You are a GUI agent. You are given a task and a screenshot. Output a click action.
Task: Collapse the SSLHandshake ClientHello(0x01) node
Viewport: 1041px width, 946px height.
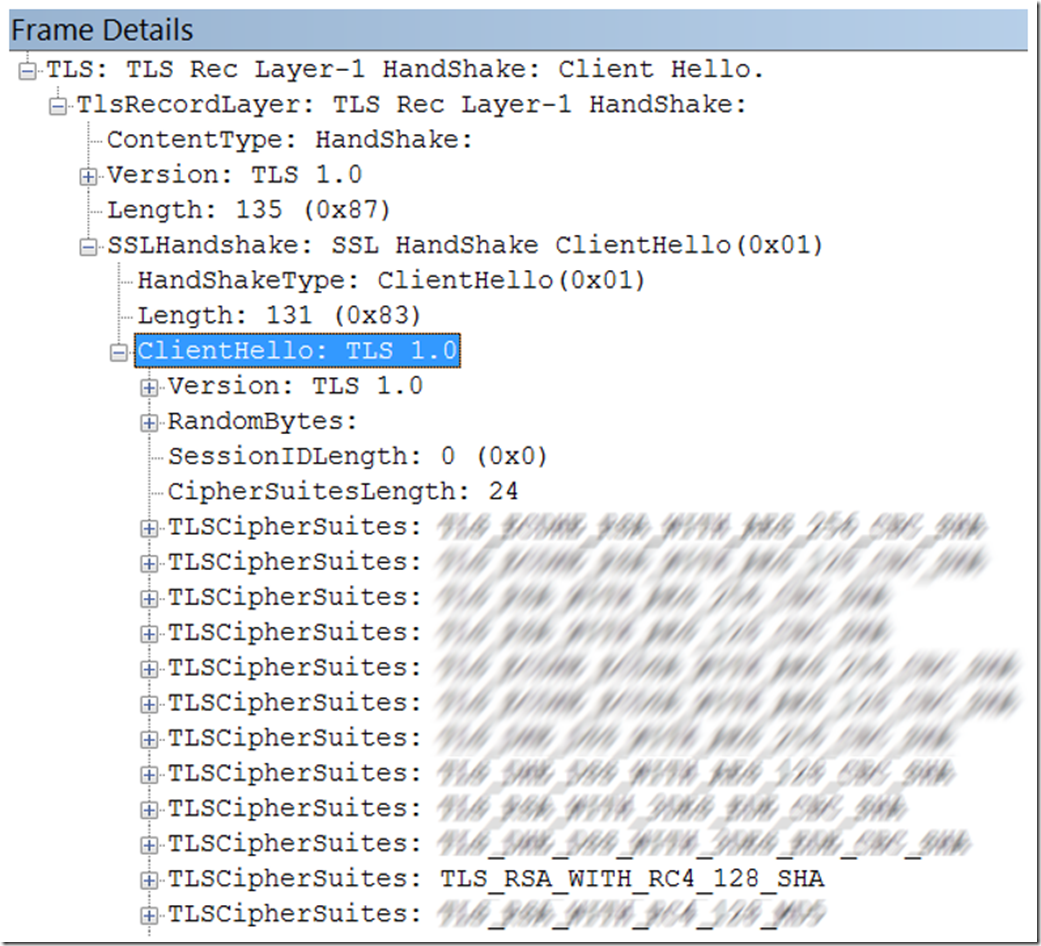coord(88,246)
